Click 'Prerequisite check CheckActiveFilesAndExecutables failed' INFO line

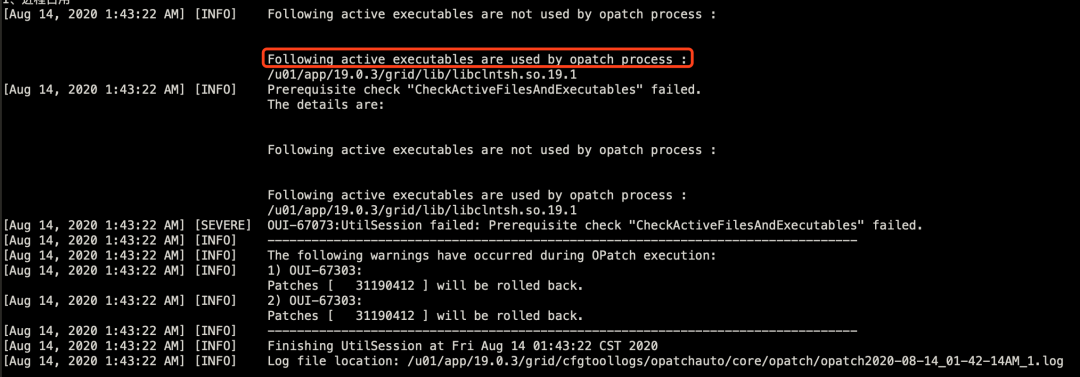[484, 90]
